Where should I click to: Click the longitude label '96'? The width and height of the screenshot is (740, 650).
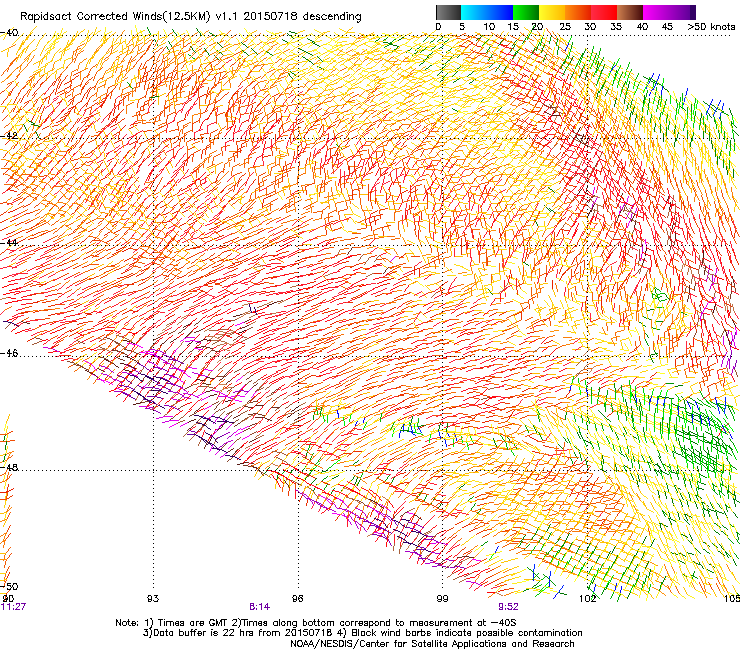click(x=297, y=599)
